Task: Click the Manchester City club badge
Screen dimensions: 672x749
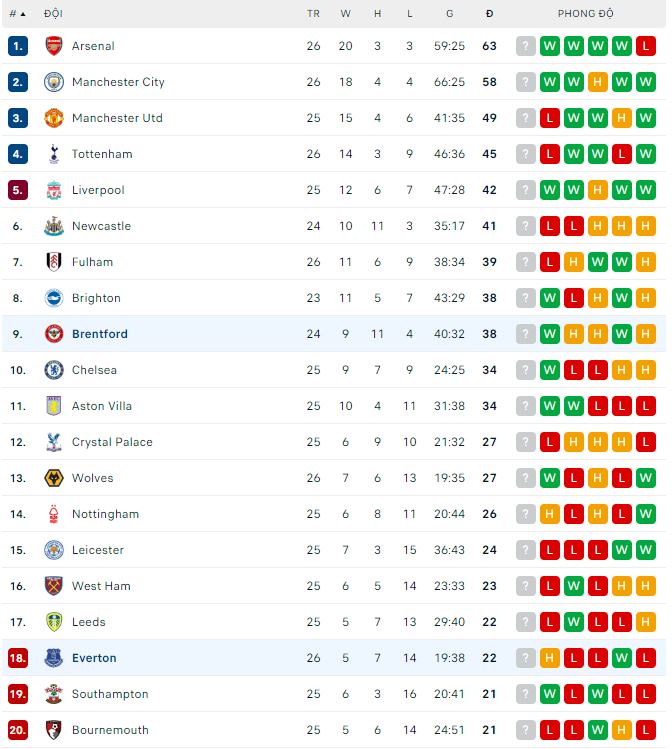Action: coord(53,82)
